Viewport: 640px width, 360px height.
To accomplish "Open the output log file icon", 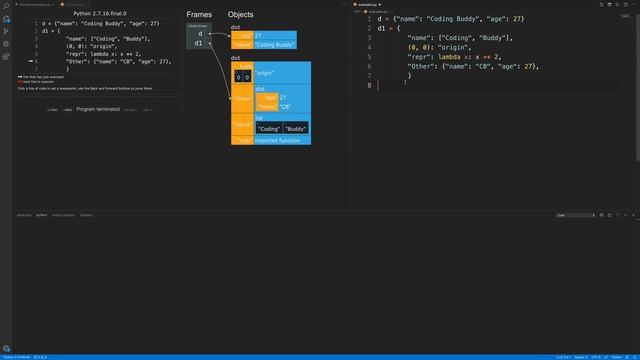I will [618, 215].
